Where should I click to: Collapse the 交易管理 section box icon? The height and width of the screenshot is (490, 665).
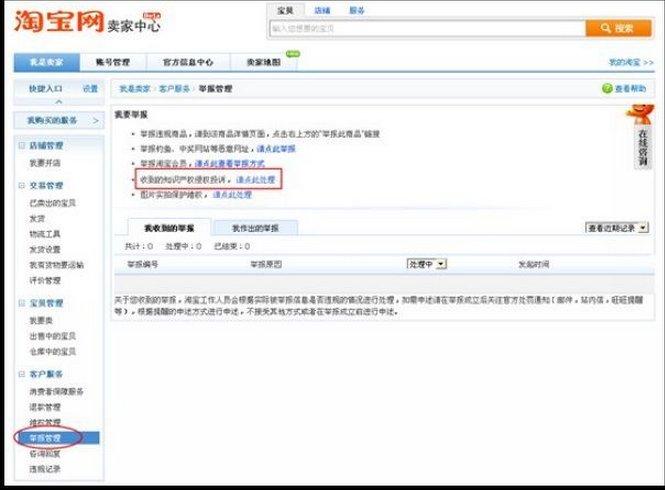pos(22,185)
